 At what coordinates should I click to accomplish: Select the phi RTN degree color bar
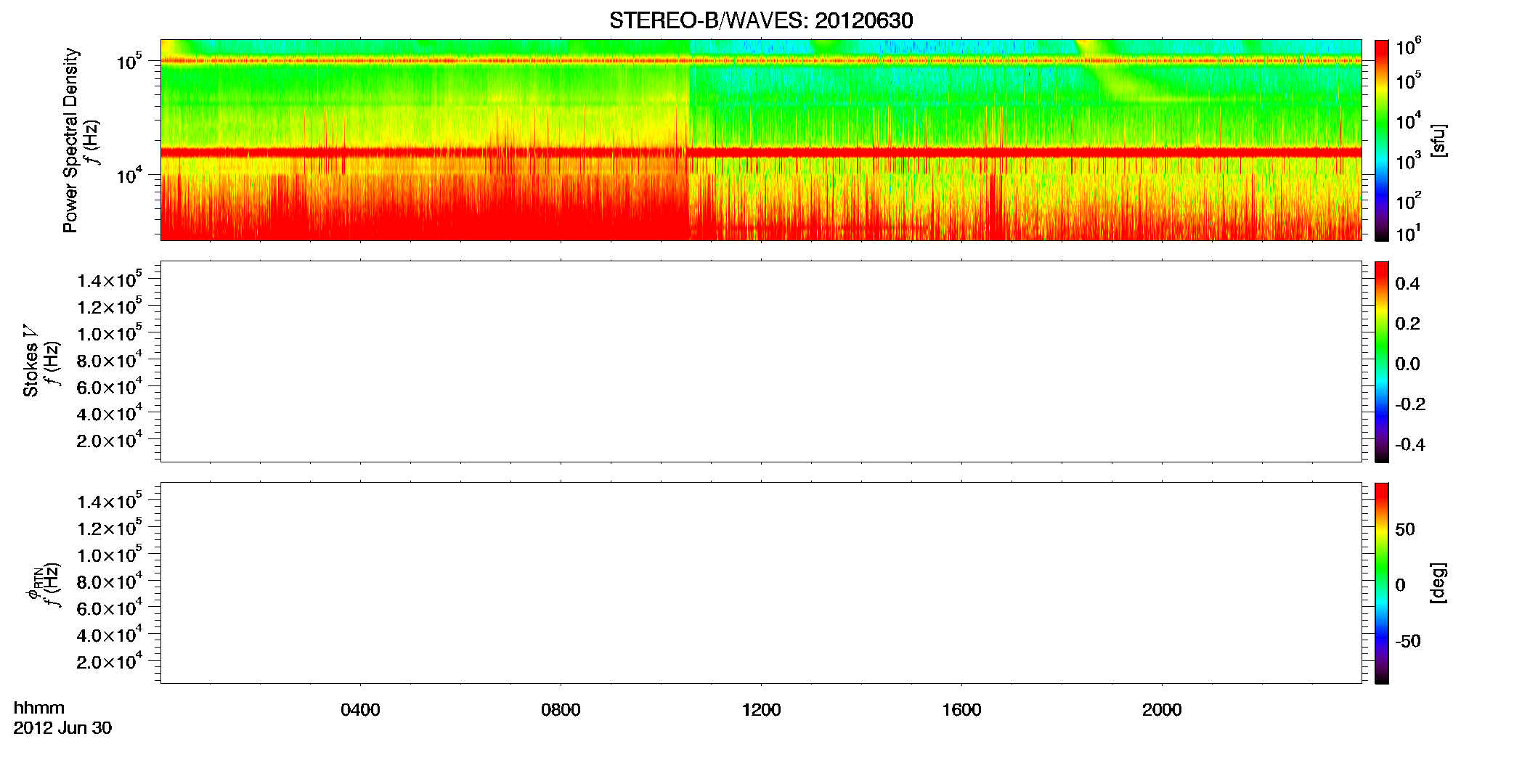pyautogui.click(x=1381, y=583)
